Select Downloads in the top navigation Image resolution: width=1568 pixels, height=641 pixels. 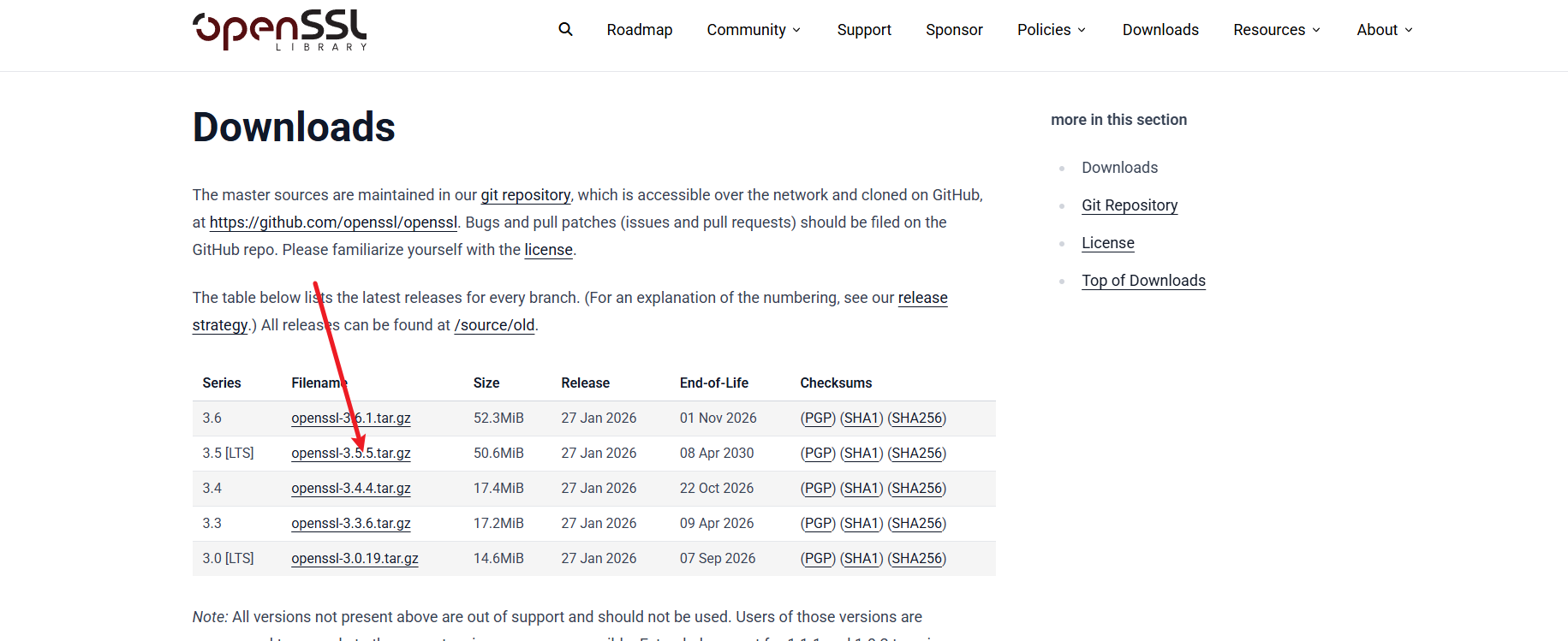(x=1160, y=30)
